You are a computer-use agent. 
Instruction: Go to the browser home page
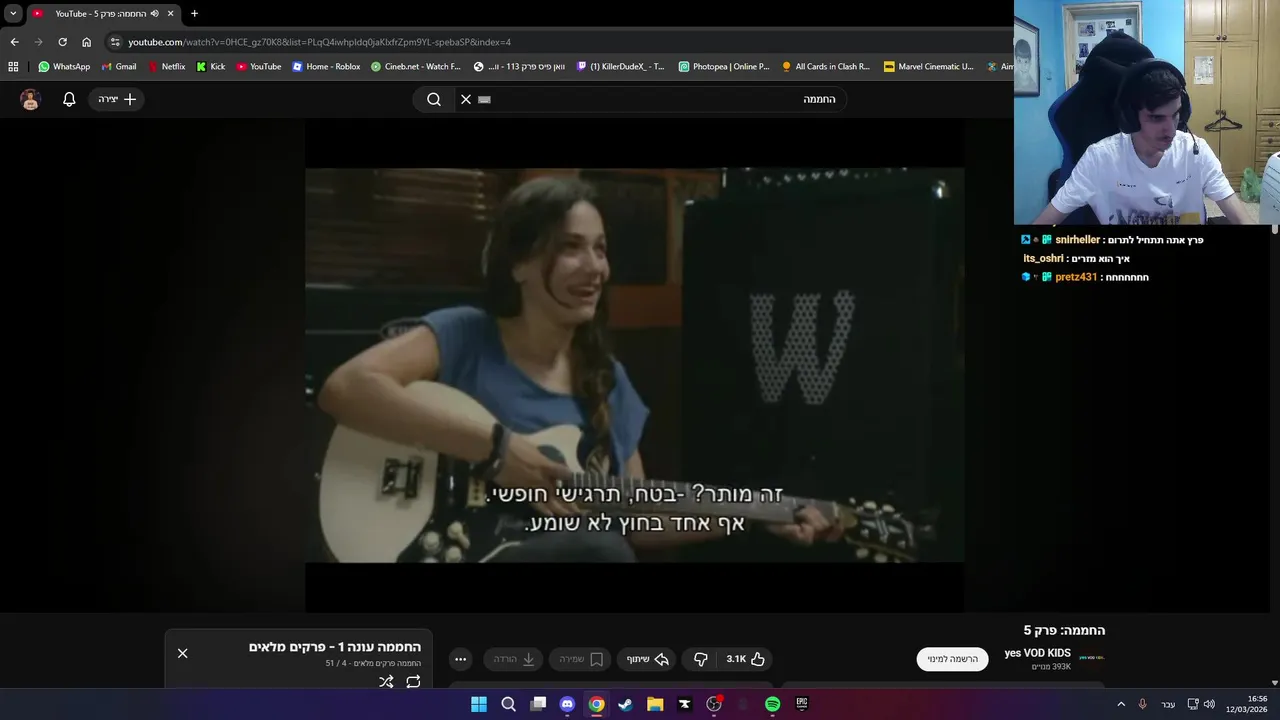86,42
